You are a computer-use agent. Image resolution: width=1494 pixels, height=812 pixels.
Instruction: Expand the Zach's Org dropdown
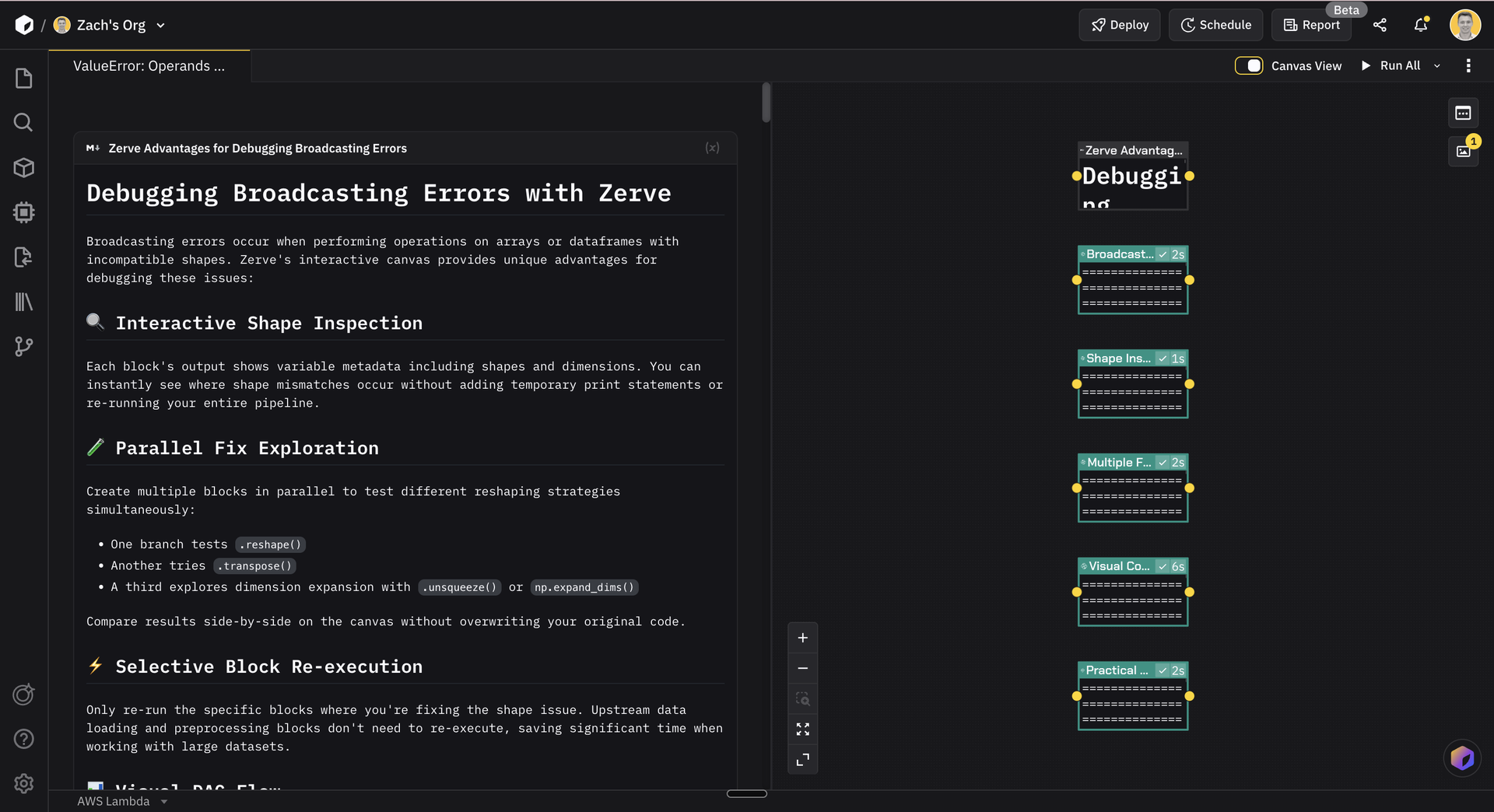click(x=160, y=25)
